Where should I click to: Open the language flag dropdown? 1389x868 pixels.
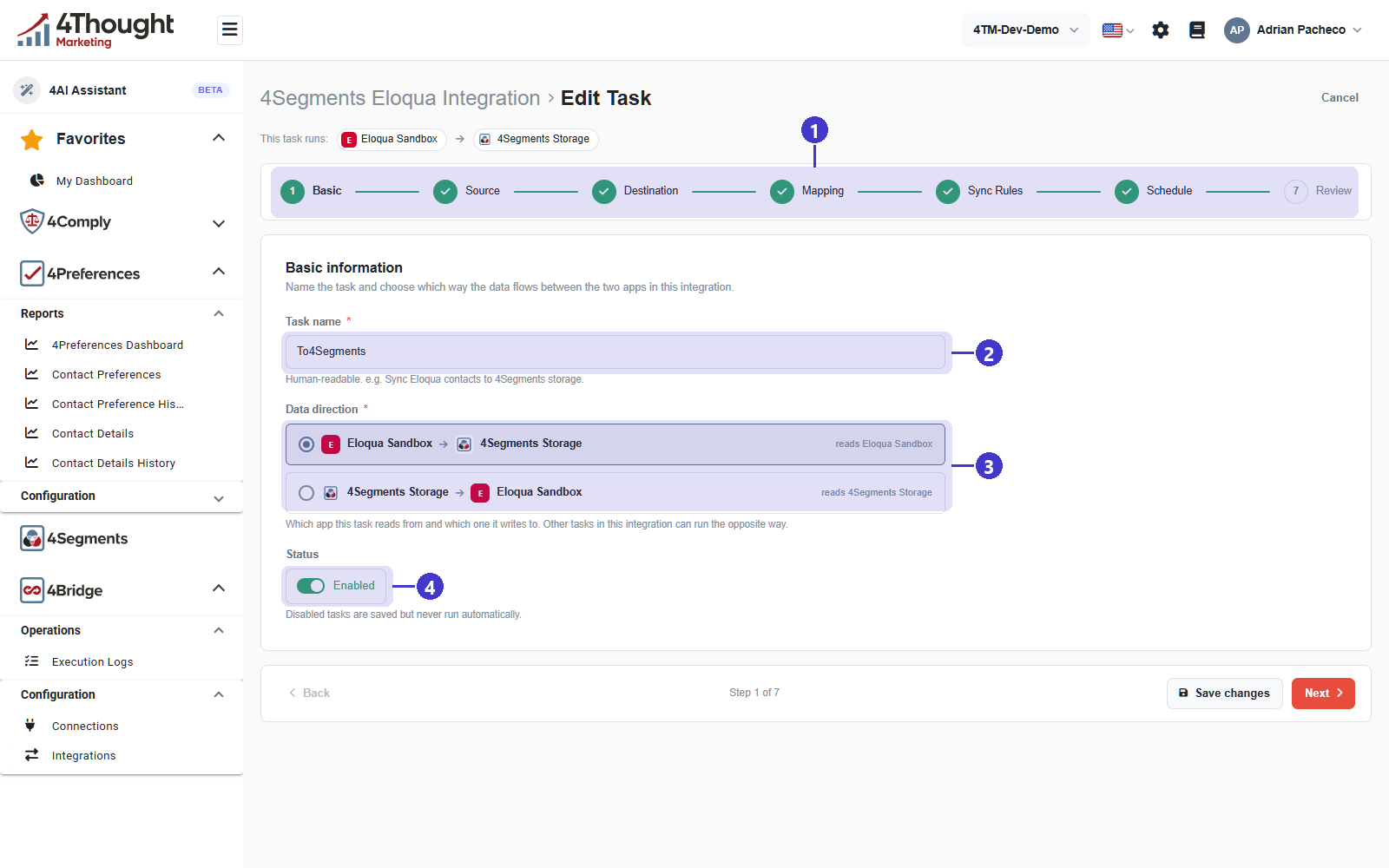pos(1118,30)
